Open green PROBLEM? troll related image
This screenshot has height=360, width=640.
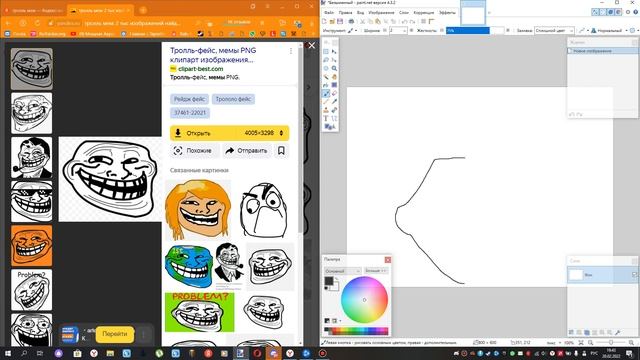(200, 312)
